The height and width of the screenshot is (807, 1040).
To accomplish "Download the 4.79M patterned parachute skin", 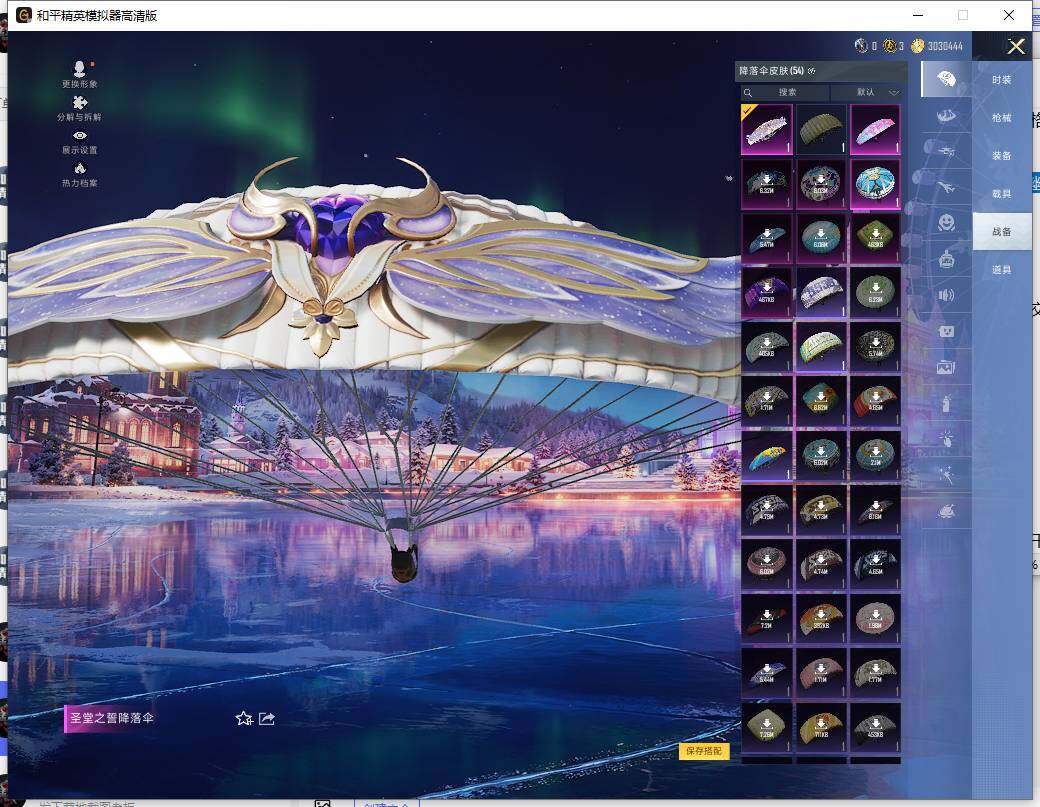I will tap(767, 510).
